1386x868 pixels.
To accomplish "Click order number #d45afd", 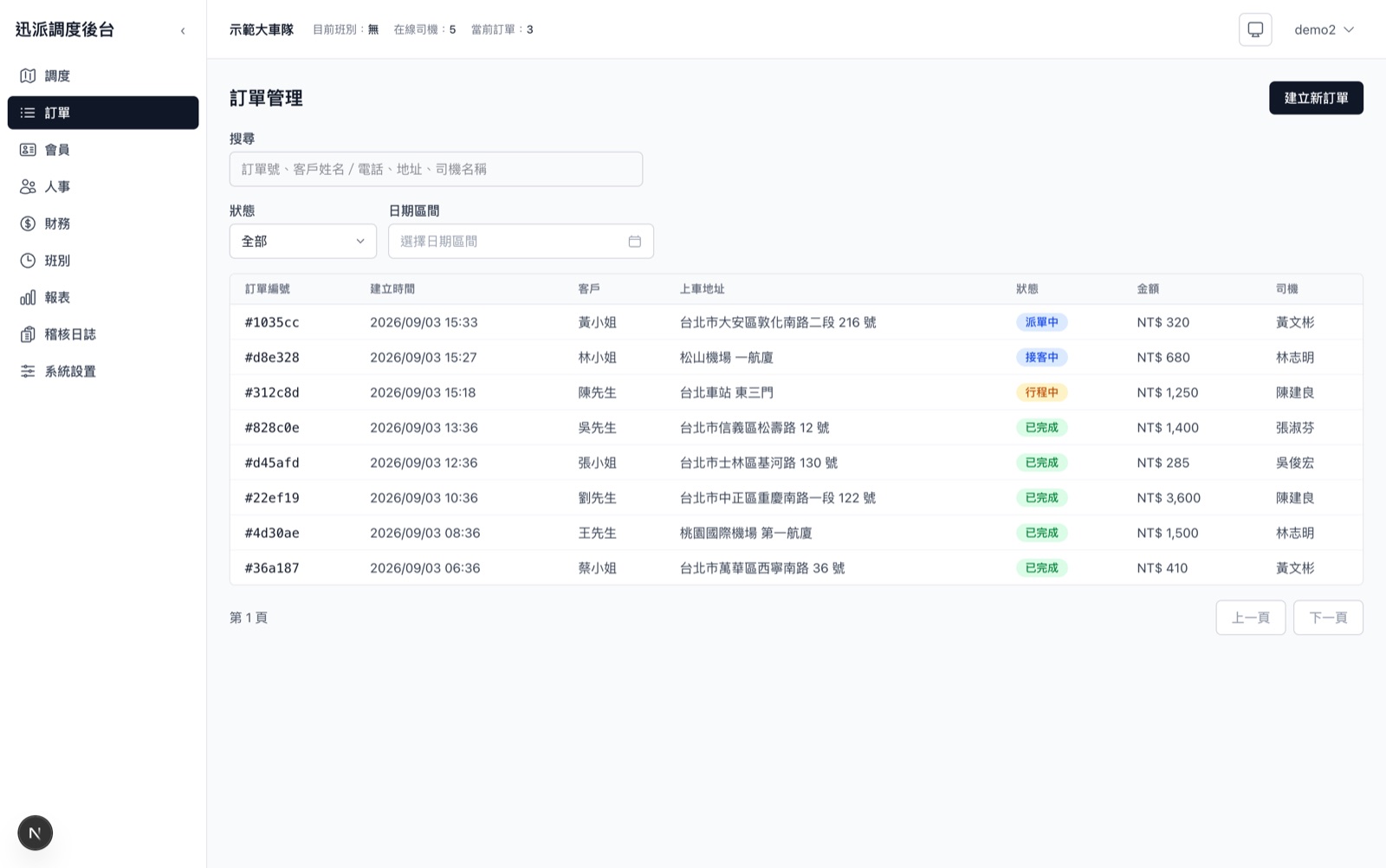I will [x=272, y=463].
